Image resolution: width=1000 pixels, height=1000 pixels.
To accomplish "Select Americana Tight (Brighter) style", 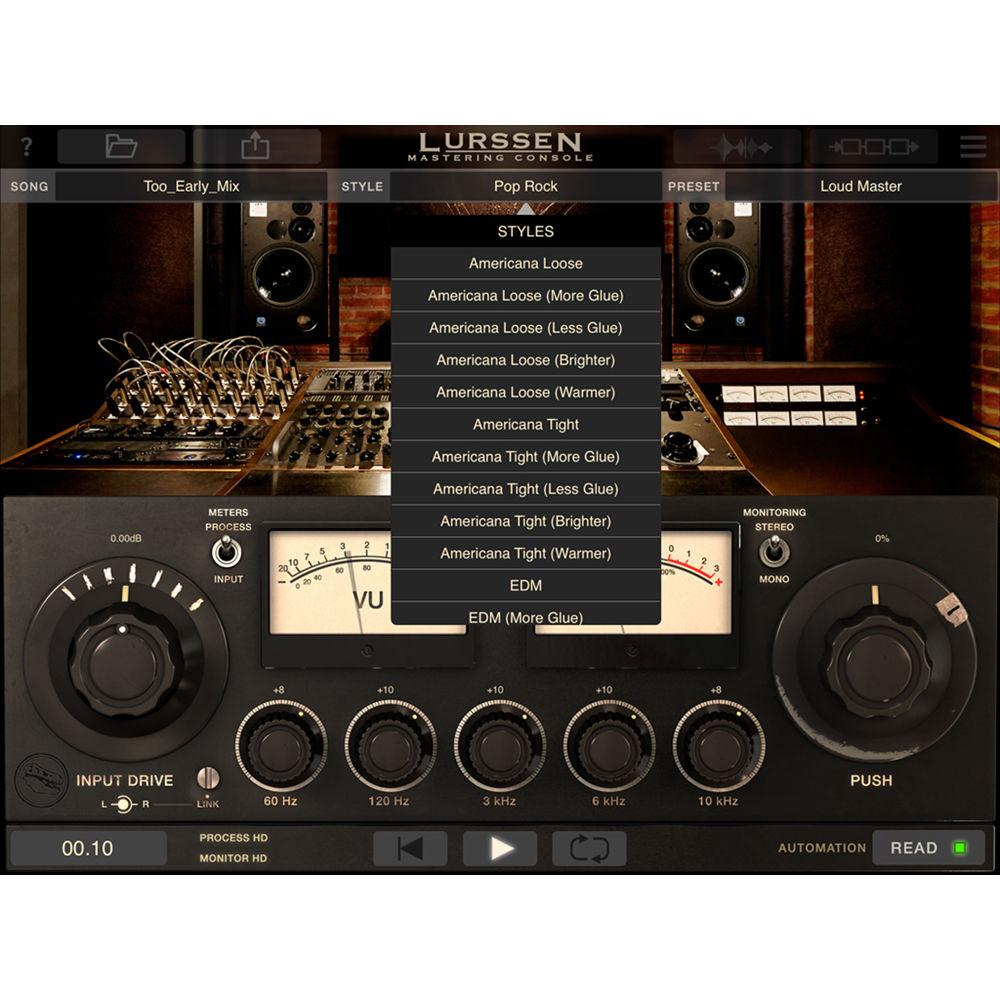I will pos(525,521).
